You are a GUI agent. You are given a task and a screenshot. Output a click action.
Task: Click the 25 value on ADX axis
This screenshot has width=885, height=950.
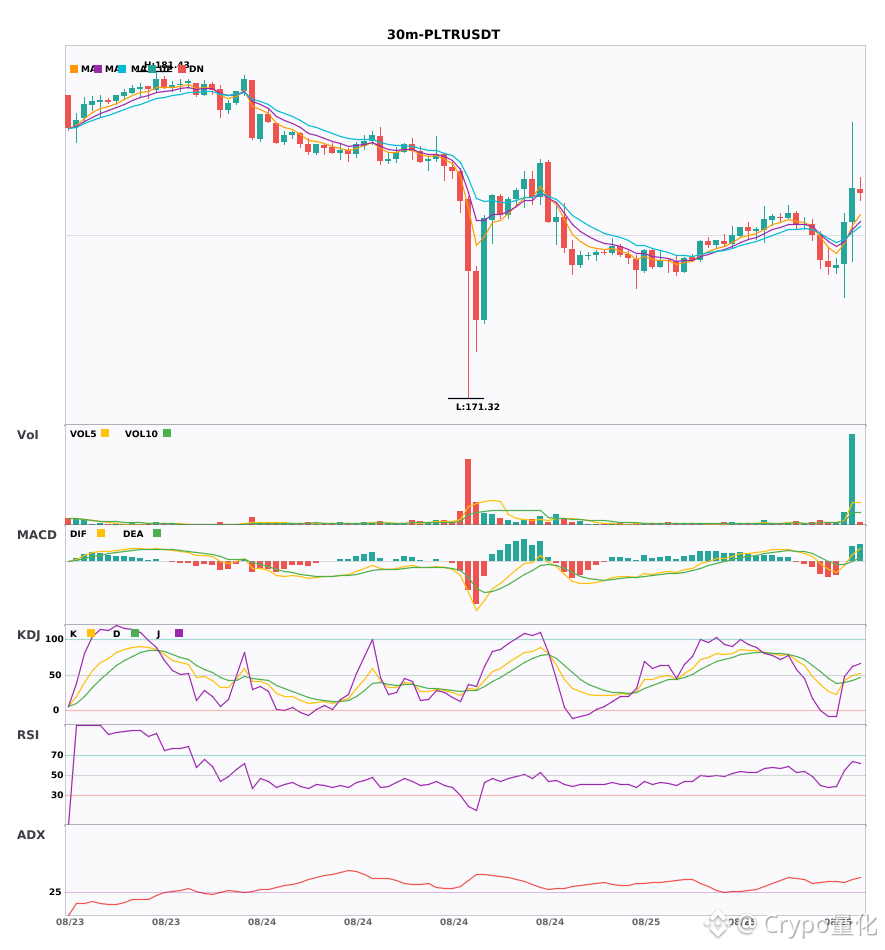click(55, 892)
